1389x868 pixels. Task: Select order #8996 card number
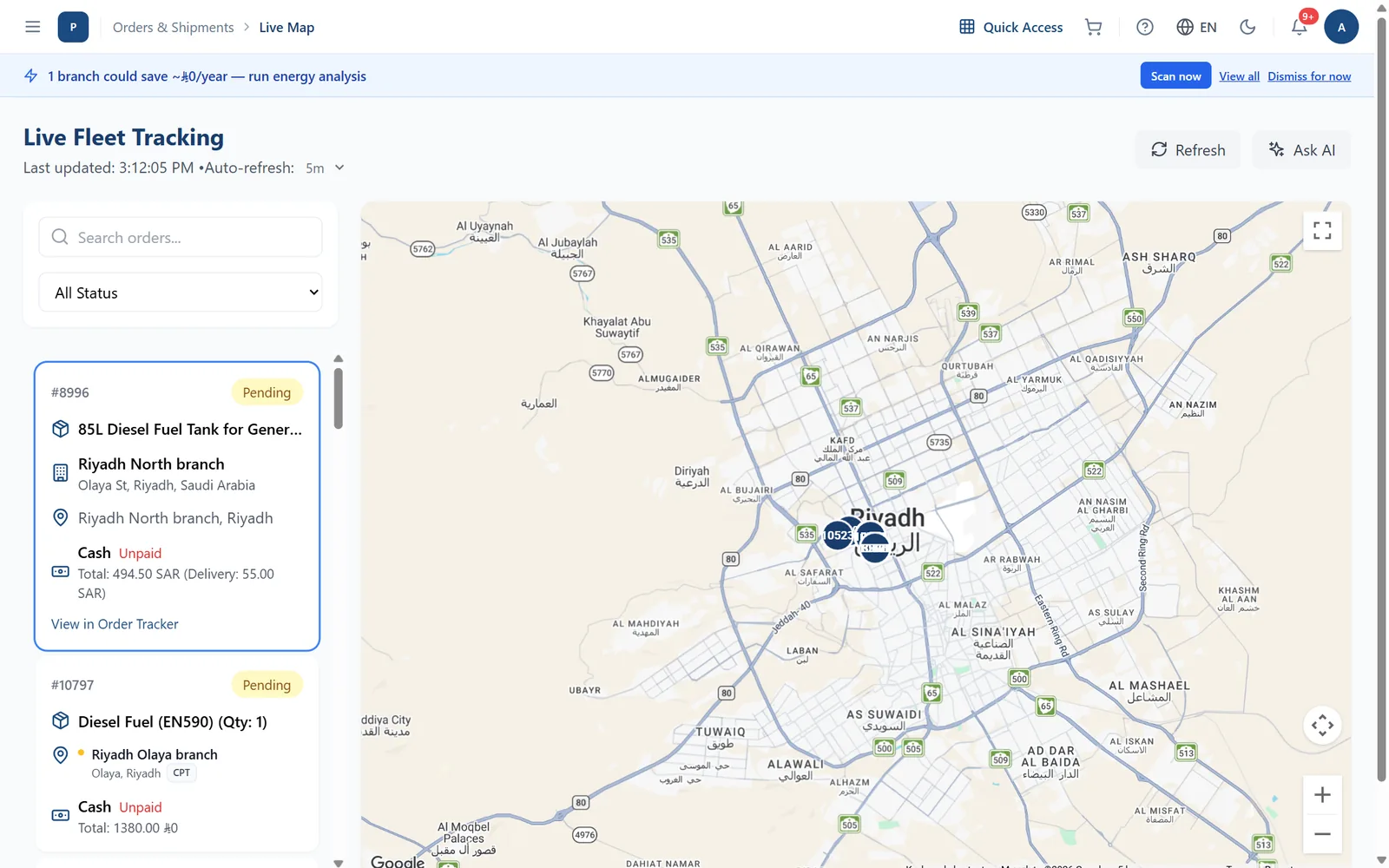(x=70, y=392)
